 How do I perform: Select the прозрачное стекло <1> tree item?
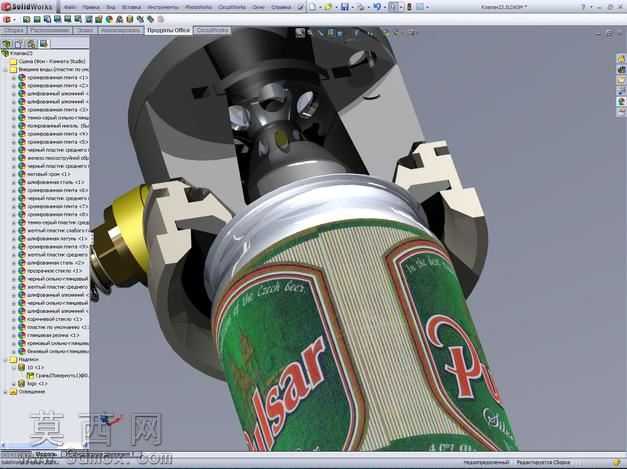coord(54,271)
